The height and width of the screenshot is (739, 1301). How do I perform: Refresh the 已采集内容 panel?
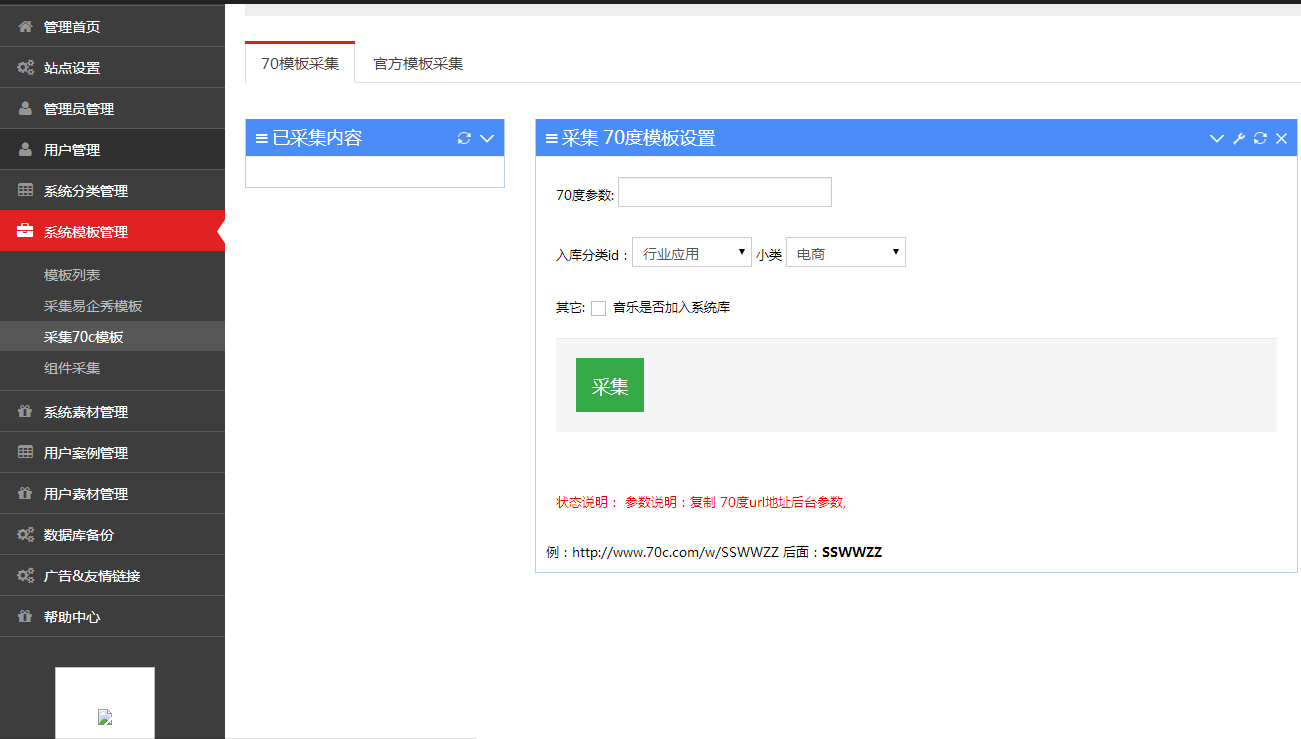click(463, 138)
